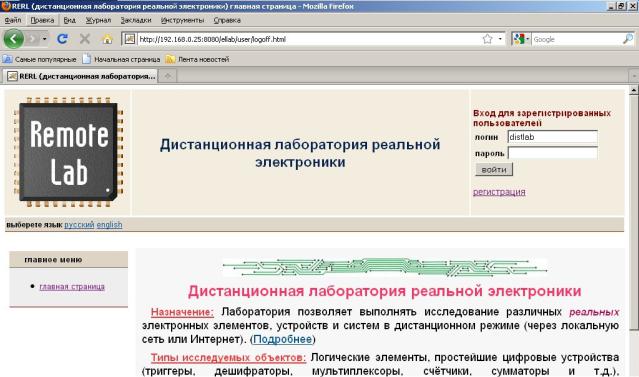Click the войти login button

[494, 170]
